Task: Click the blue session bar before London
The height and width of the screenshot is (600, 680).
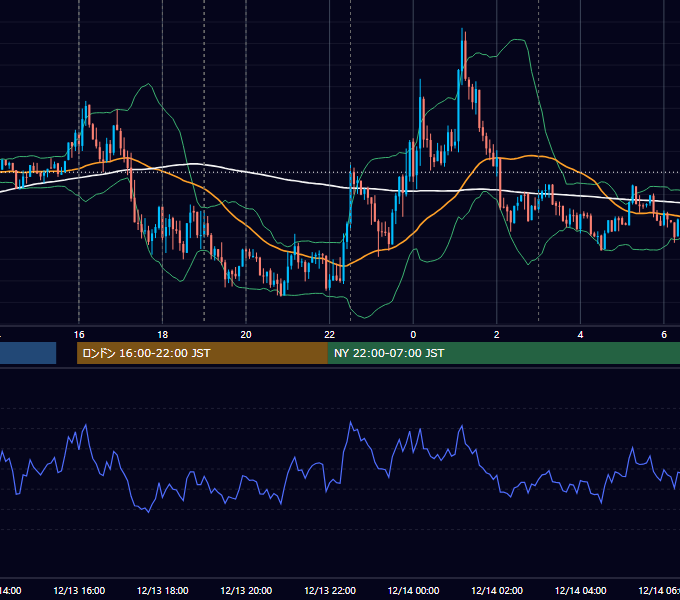Action: [x=28, y=353]
